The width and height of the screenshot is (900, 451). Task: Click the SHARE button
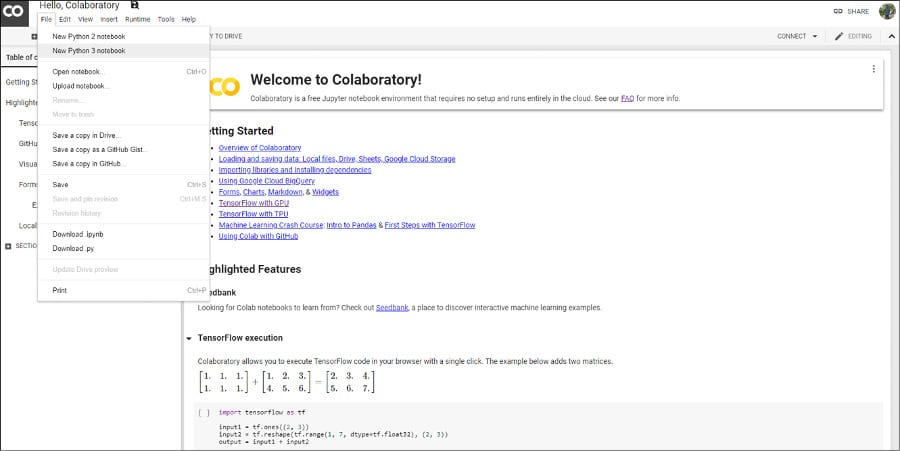pyautogui.click(x=857, y=11)
